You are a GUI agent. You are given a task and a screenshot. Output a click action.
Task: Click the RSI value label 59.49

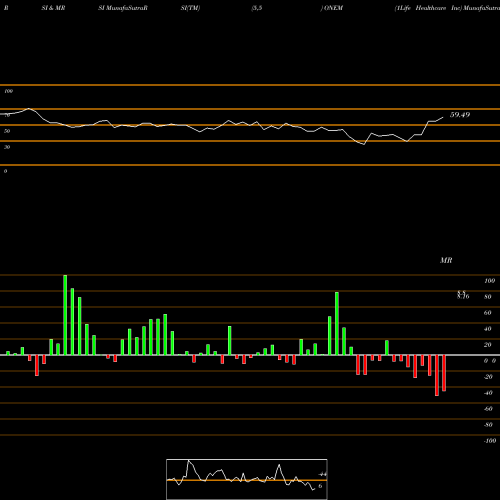(x=460, y=115)
